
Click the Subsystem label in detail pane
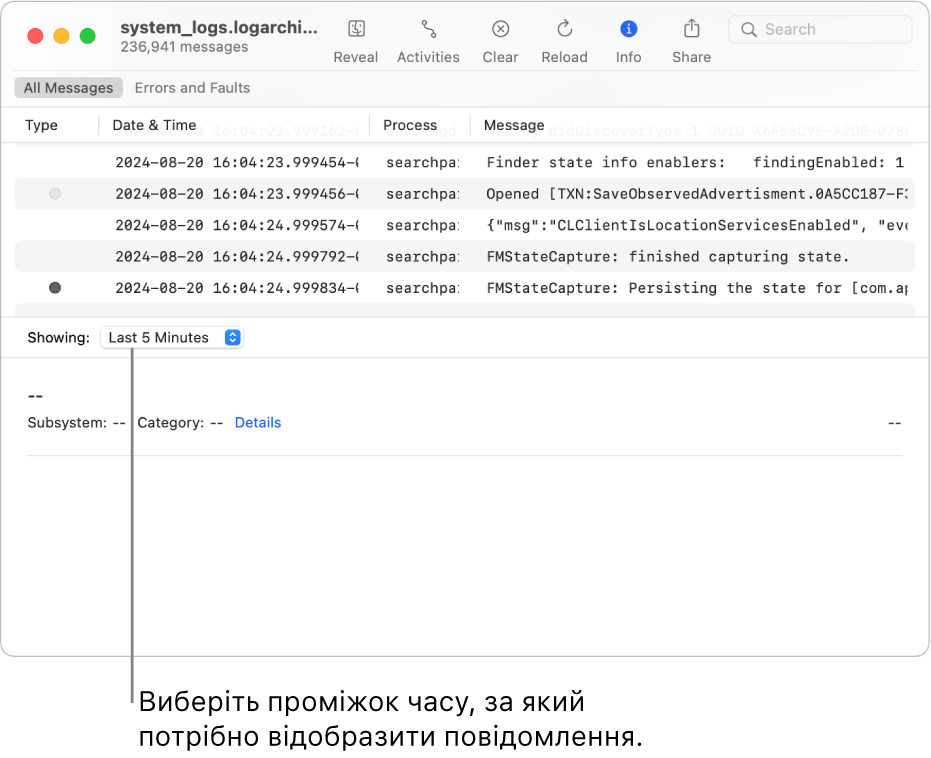[66, 423]
